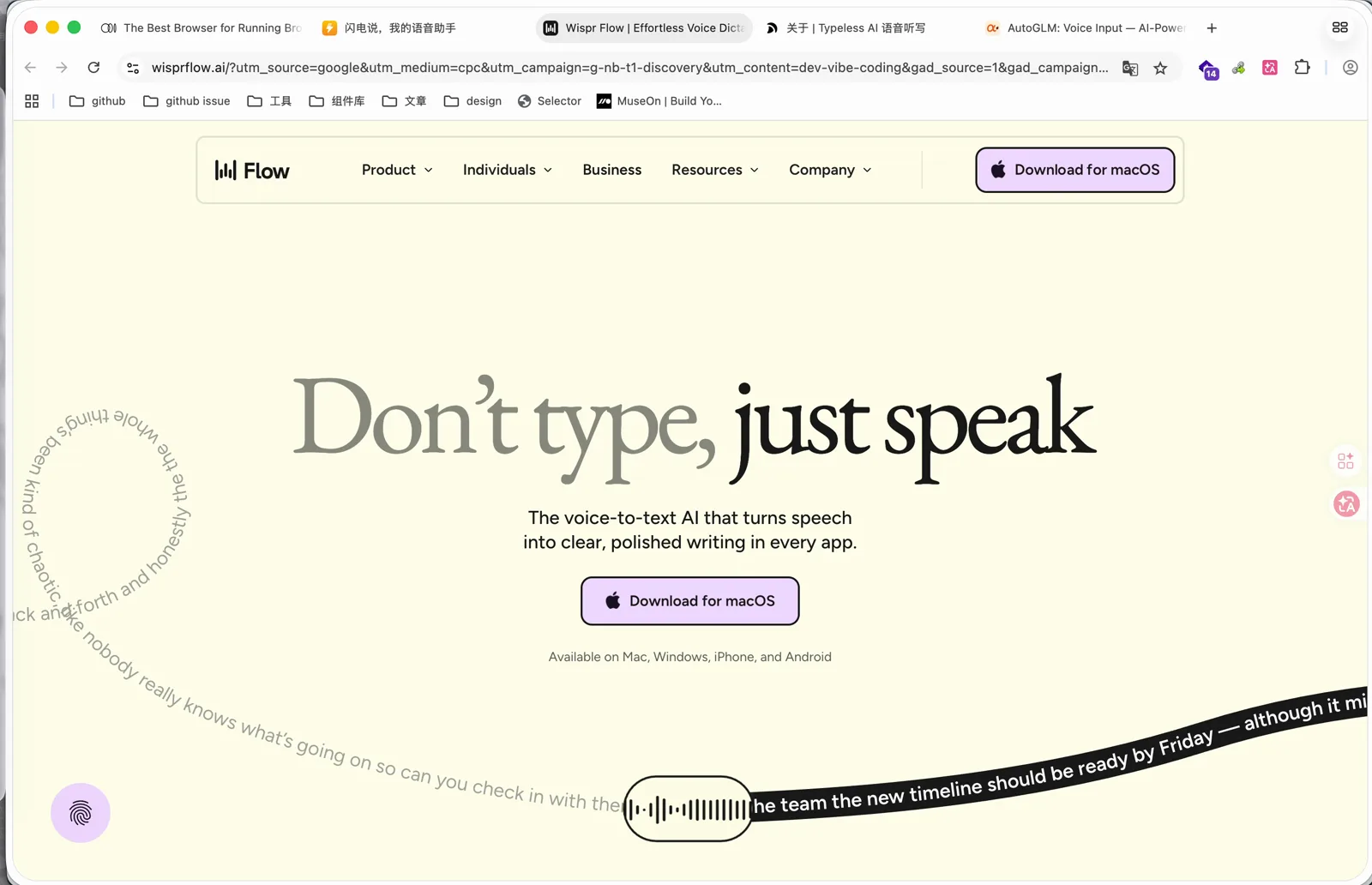Select the Wispr Flow | Effortless Voice tab
The height and width of the screenshot is (885, 1372).
644,28
